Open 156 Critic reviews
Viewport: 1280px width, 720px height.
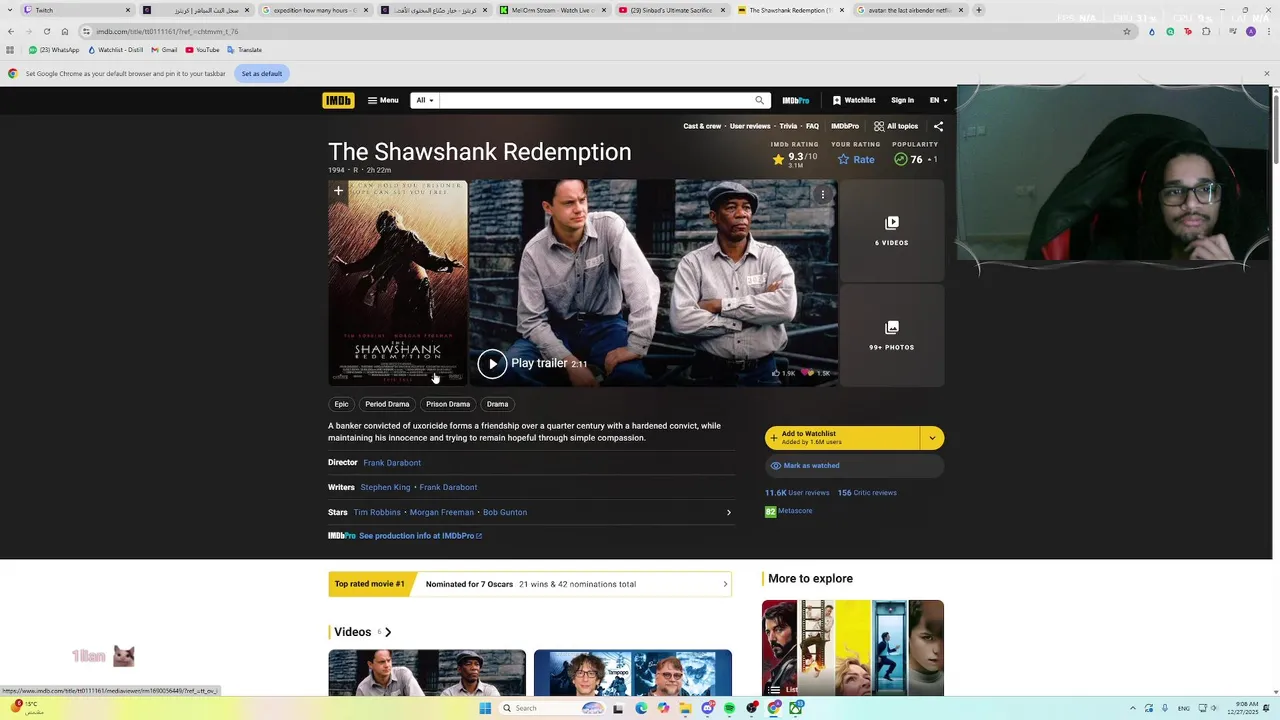point(867,493)
